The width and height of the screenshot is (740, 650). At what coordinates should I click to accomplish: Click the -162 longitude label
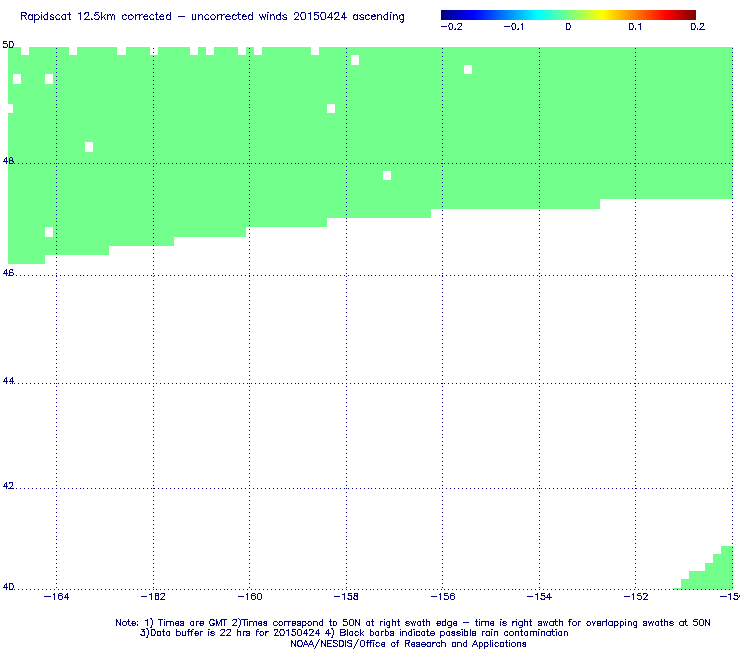coord(153,597)
